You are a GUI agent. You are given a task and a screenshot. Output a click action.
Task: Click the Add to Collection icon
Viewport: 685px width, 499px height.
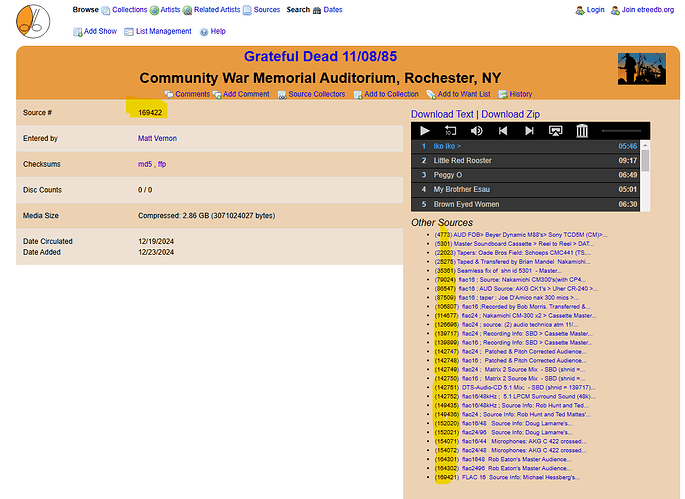click(x=358, y=94)
